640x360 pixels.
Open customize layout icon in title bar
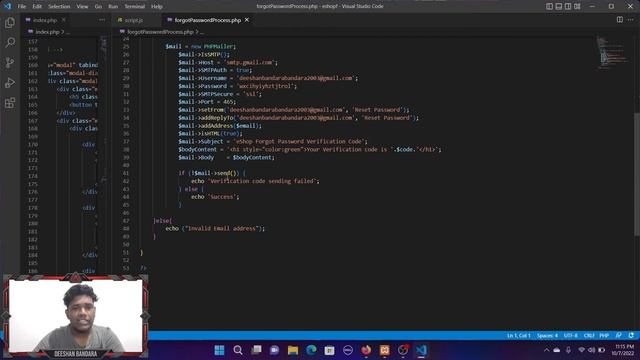pos(577,6)
